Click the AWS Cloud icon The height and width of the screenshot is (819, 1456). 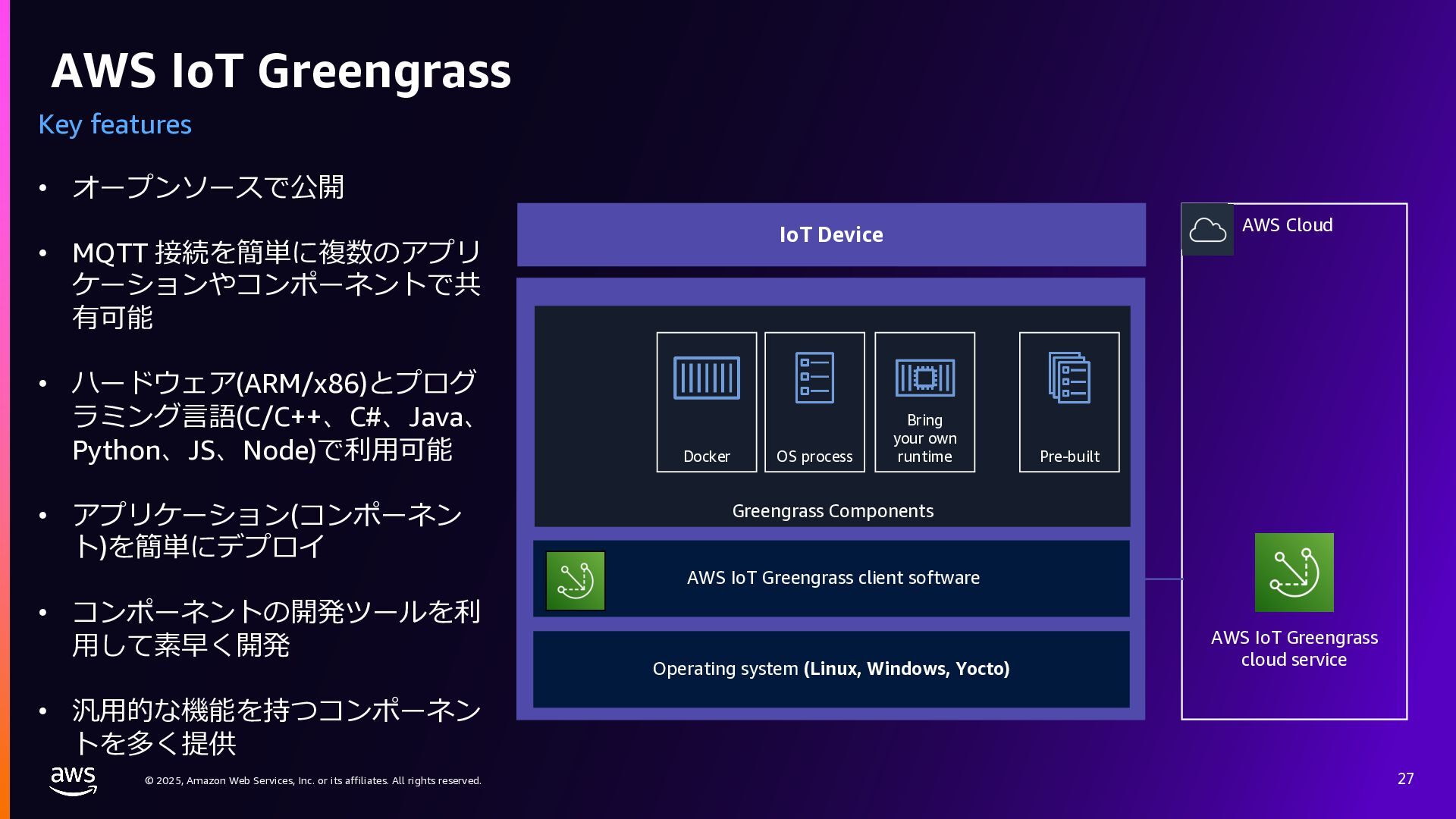click(x=1207, y=230)
